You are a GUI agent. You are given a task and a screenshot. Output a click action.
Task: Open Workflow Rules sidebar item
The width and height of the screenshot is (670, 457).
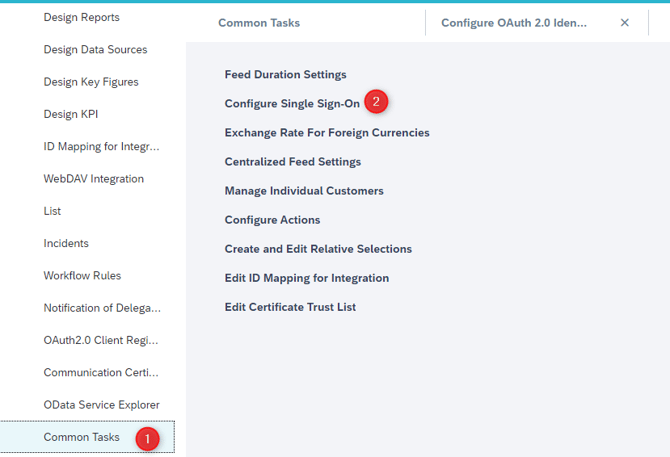coord(82,276)
